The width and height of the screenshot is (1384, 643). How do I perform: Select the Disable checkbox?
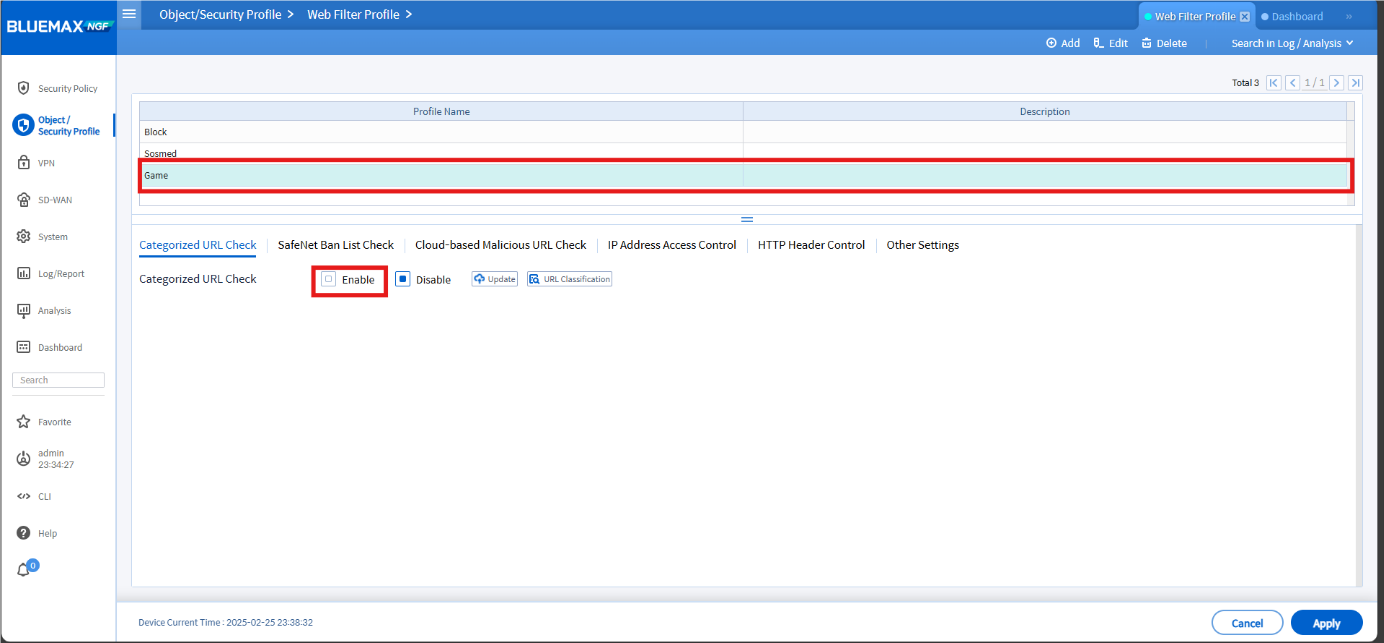tap(402, 279)
